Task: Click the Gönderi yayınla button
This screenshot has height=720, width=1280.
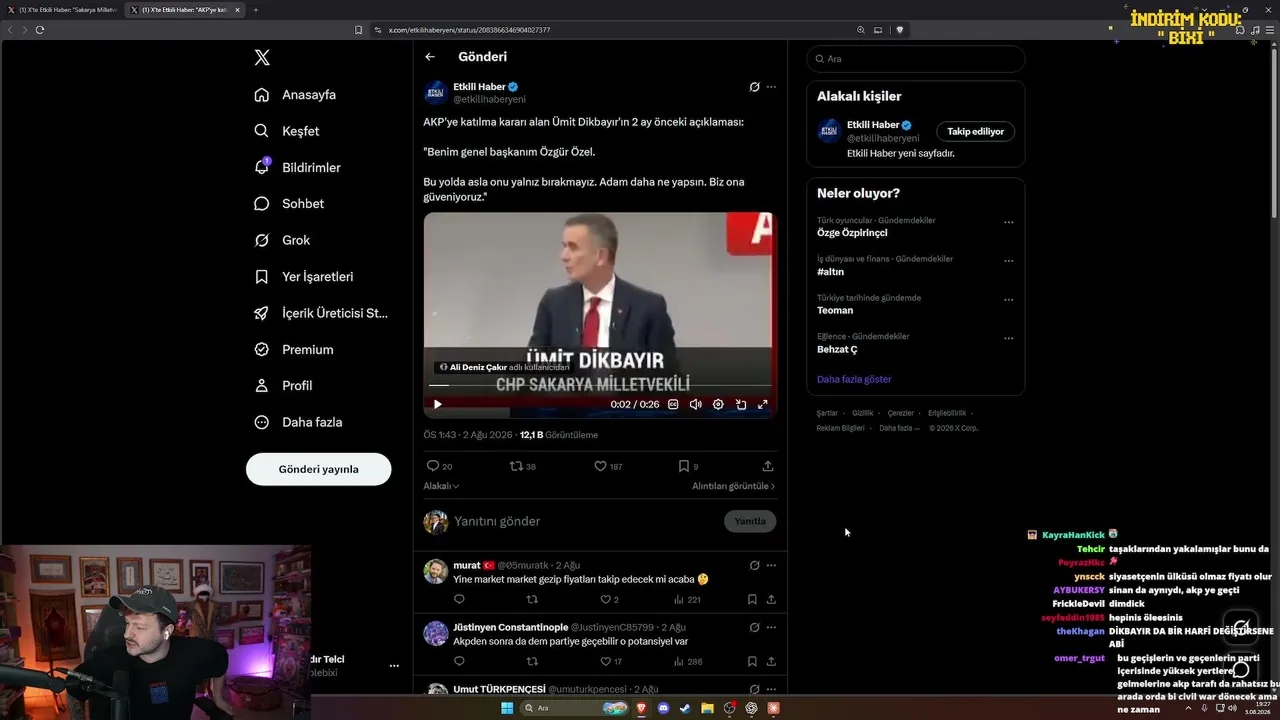Action: pos(319,469)
